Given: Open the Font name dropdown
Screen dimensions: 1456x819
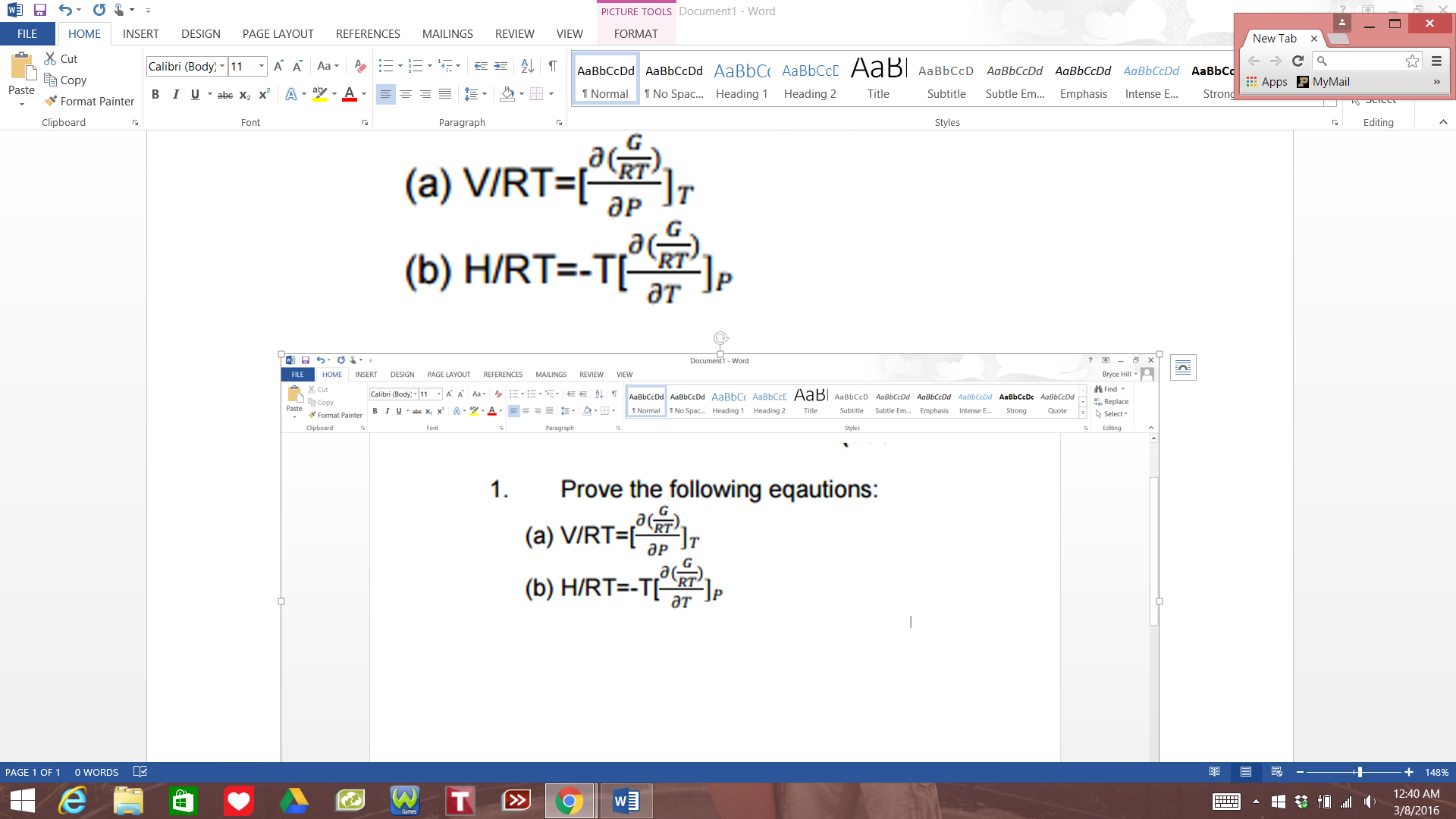Looking at the screenshot, I should pos(221,66).
